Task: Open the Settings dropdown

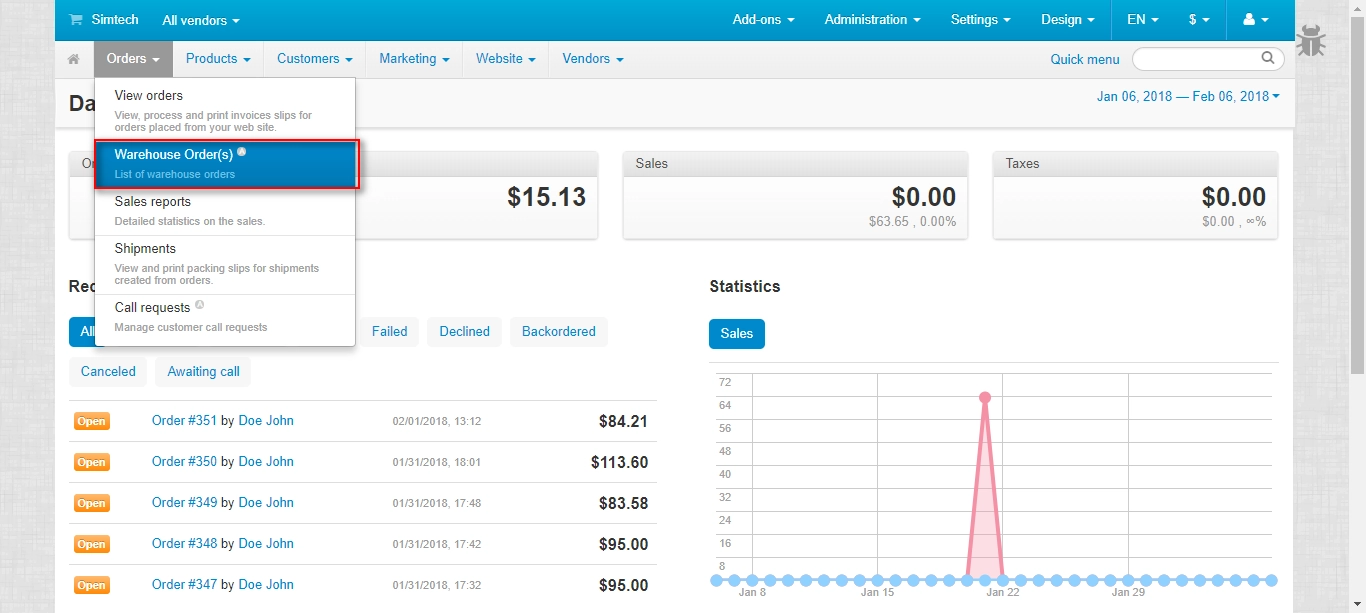Action: pos(980,20)
